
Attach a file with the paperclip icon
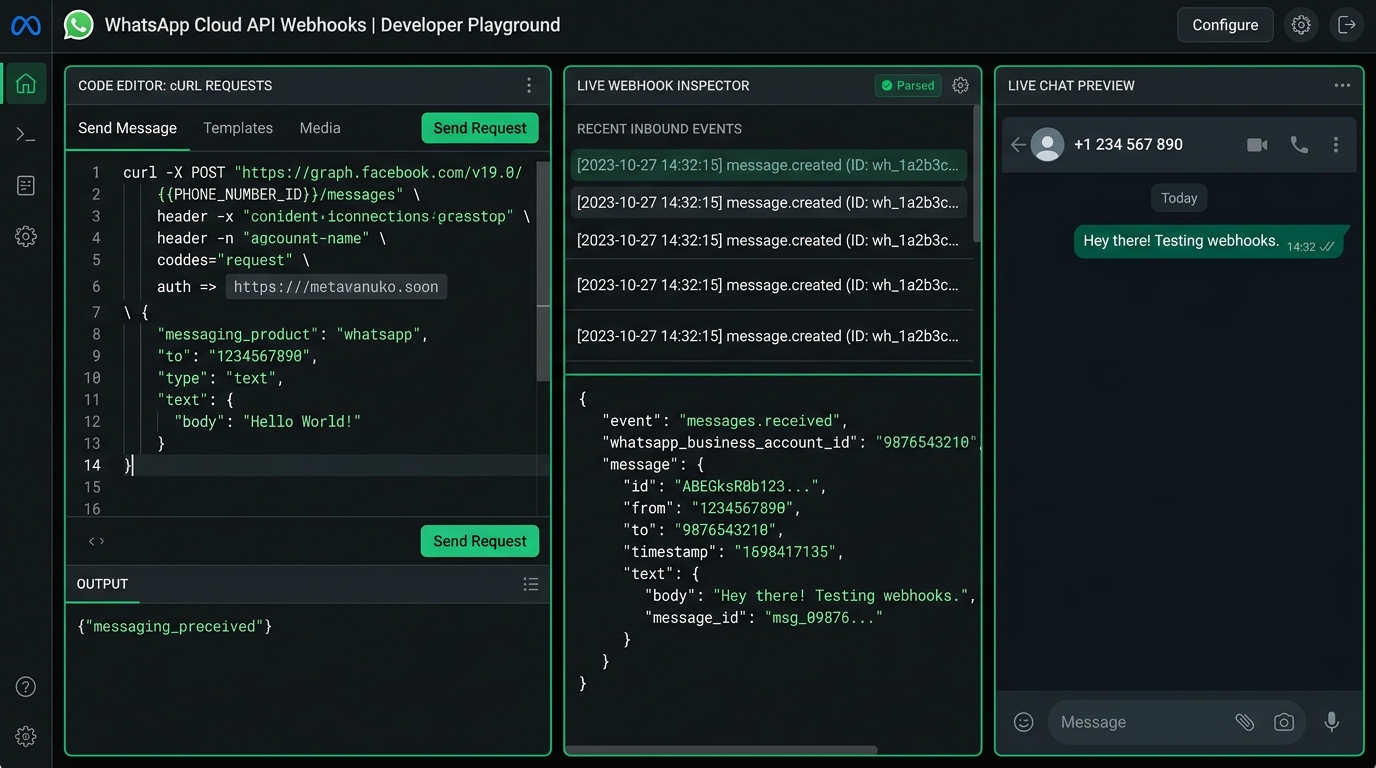point(1244,722)
